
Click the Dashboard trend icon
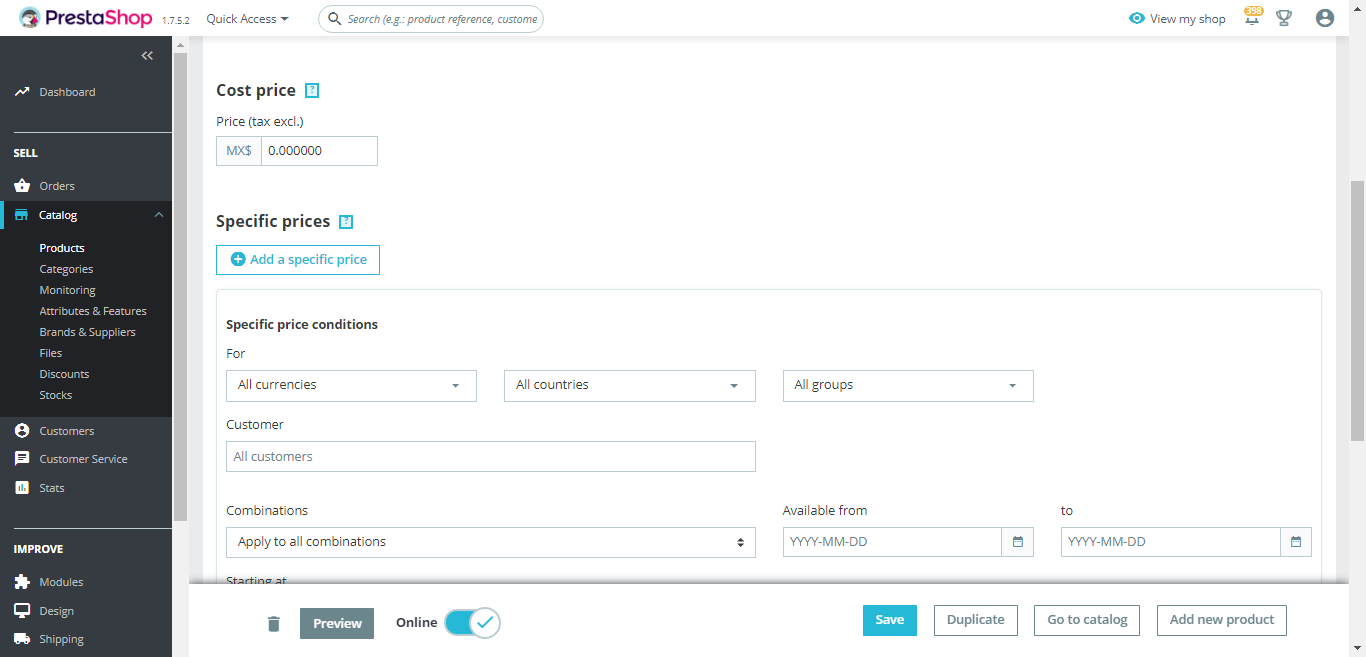point(22,92)
